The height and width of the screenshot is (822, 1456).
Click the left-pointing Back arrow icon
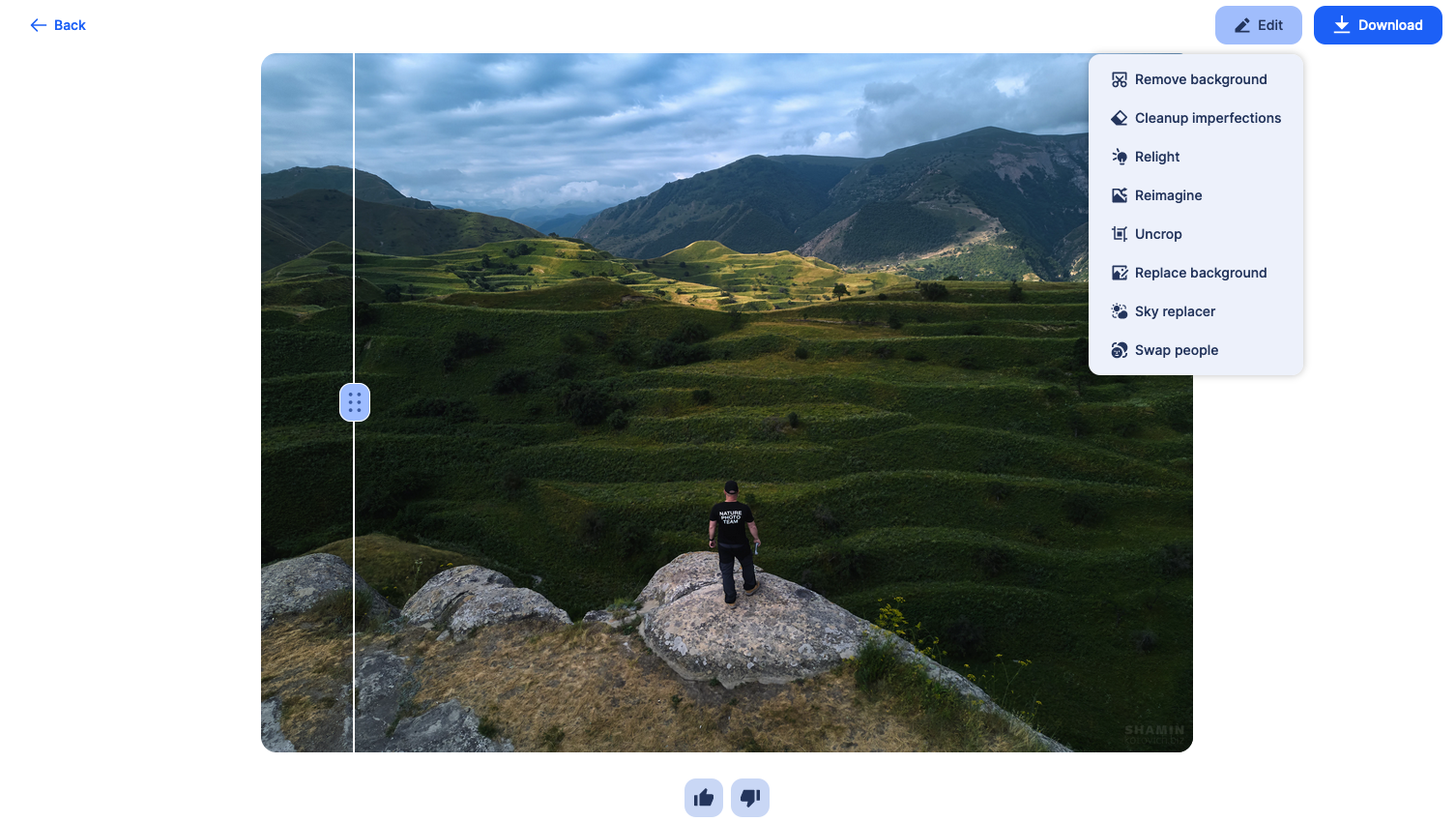pos(39,25)
